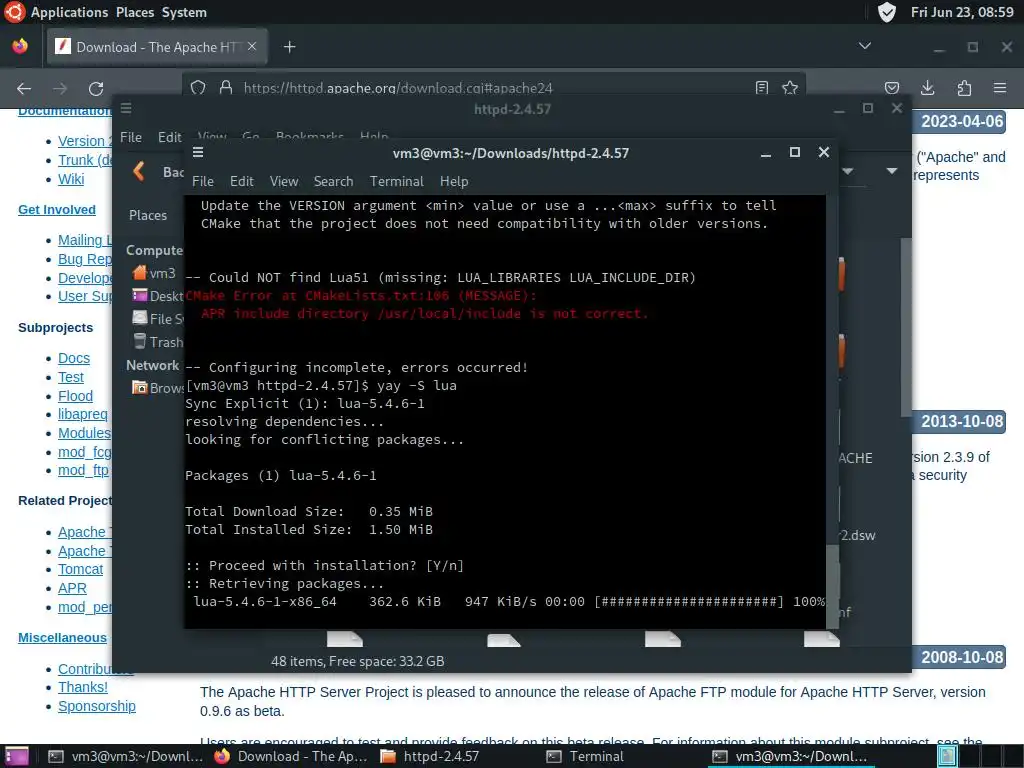Open the file manager hamburger menu icon
This screenshot has height=768, width=1024.
[126, 108]
